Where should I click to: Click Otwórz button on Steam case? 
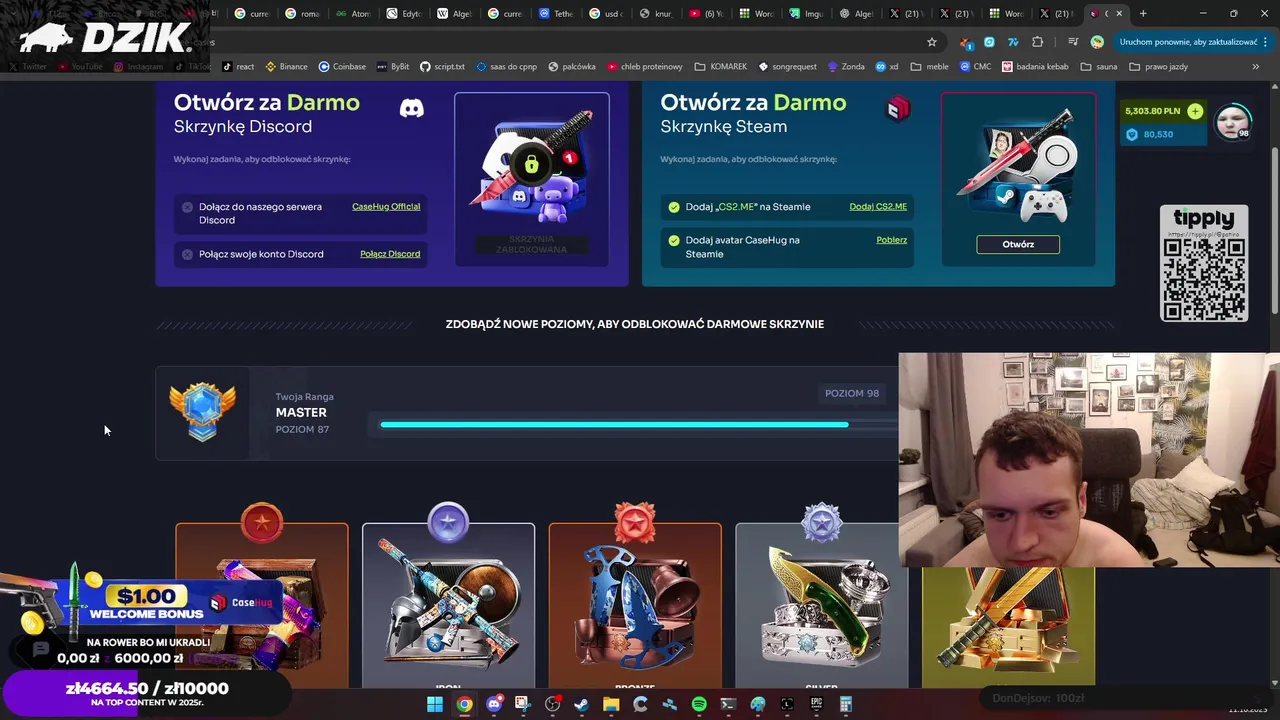pos(1018,244)
